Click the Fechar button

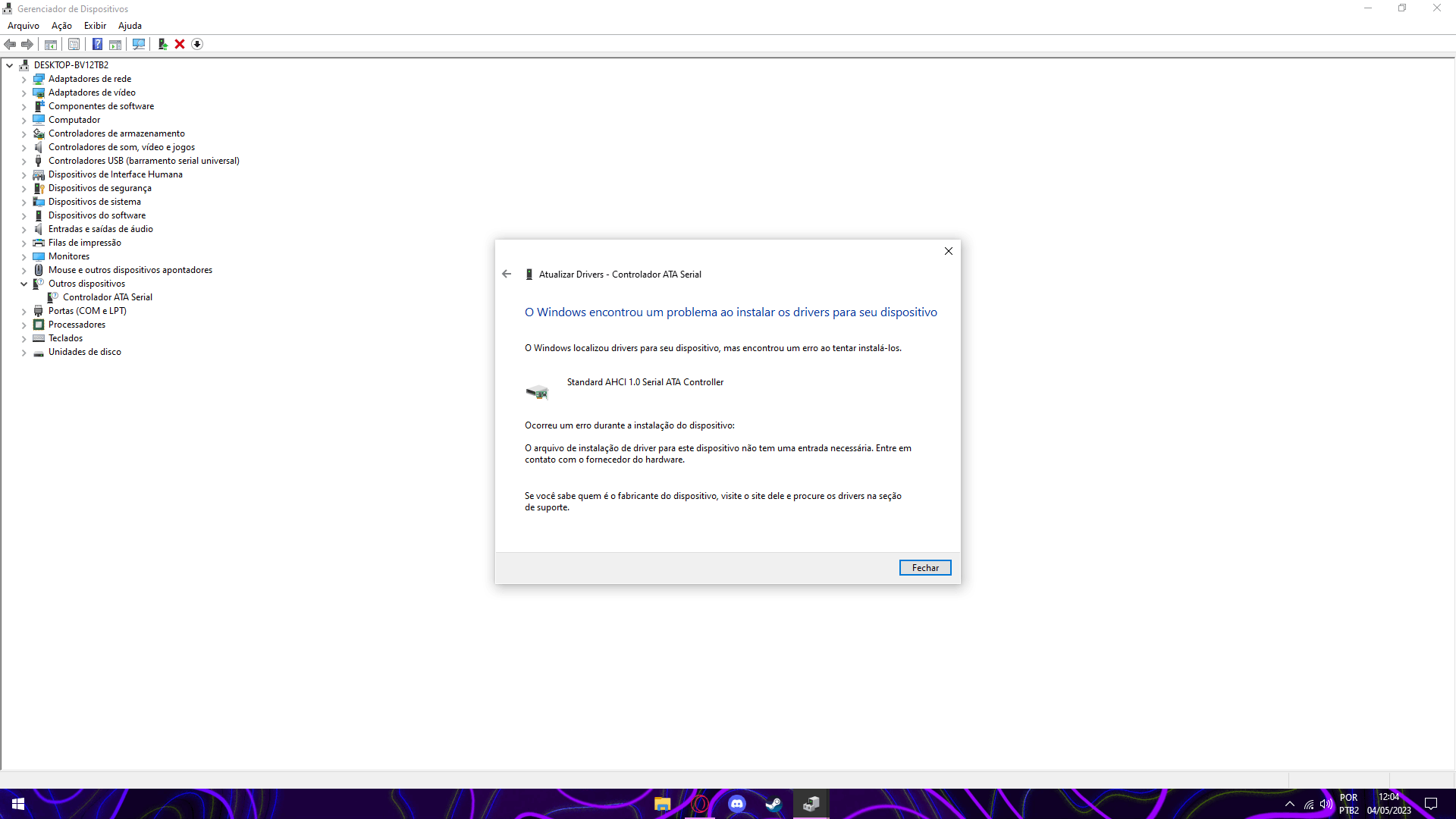tap(924, 567)
